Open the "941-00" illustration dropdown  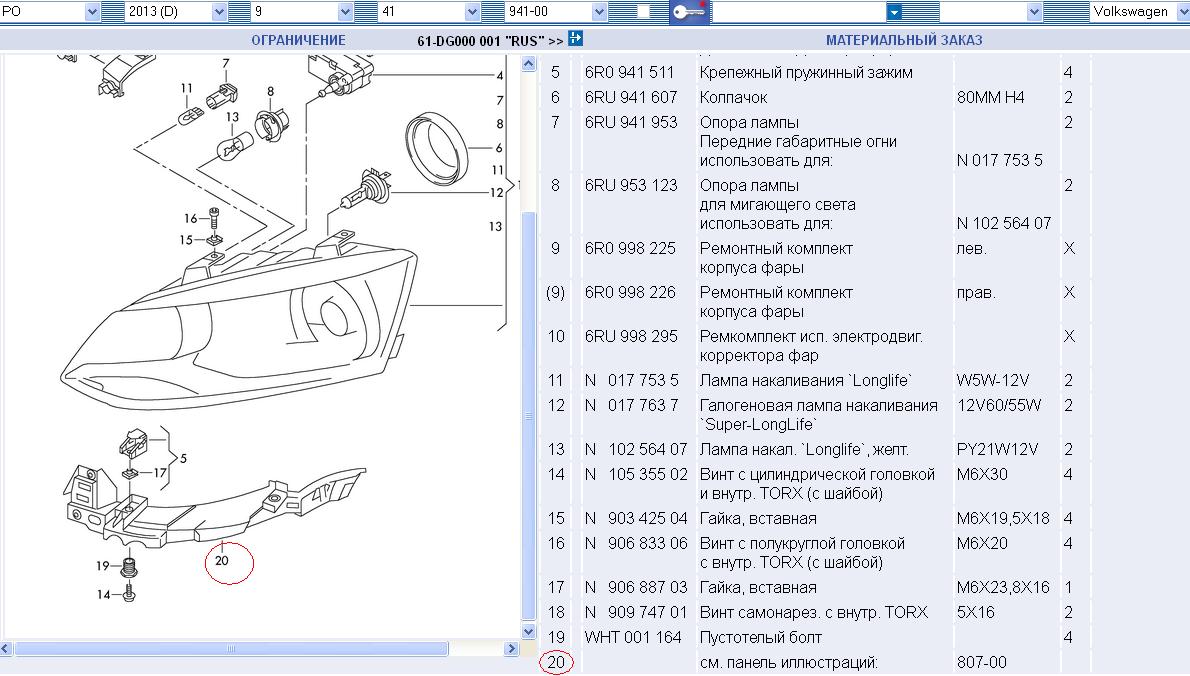(599, 12)
